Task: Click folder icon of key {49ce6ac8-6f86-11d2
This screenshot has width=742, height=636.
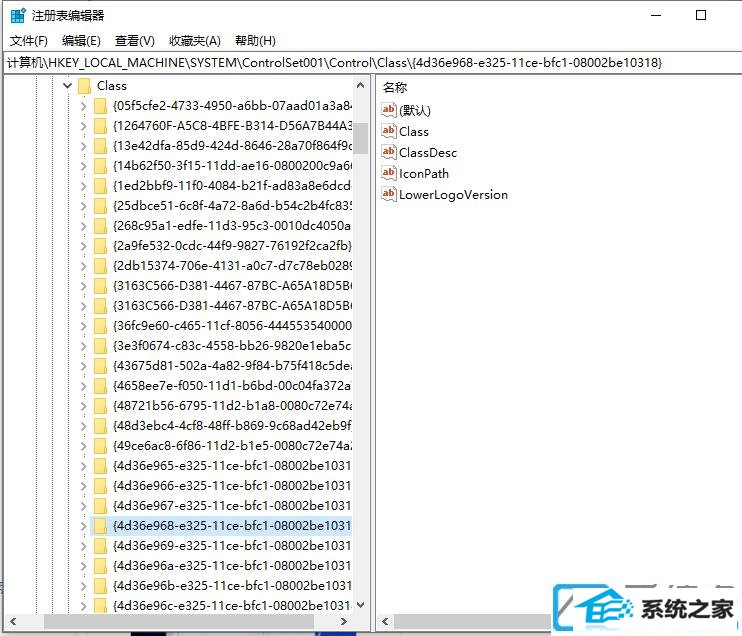Action: (x=100, y=446)
